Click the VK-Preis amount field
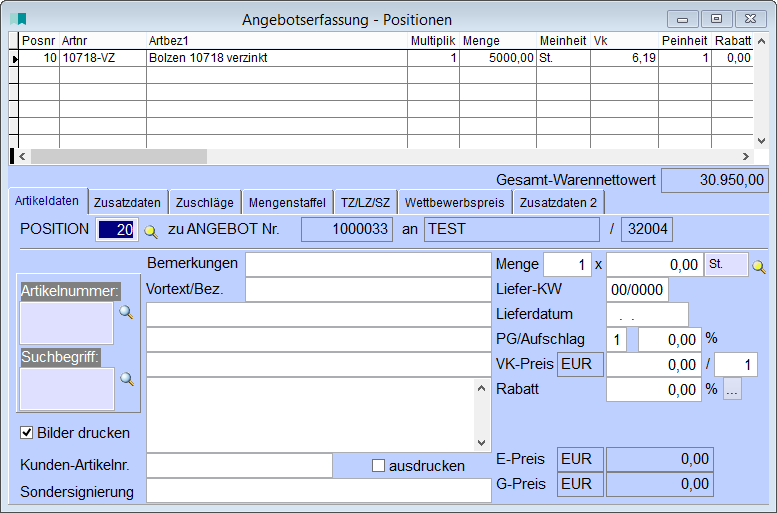 pos(654,365)
